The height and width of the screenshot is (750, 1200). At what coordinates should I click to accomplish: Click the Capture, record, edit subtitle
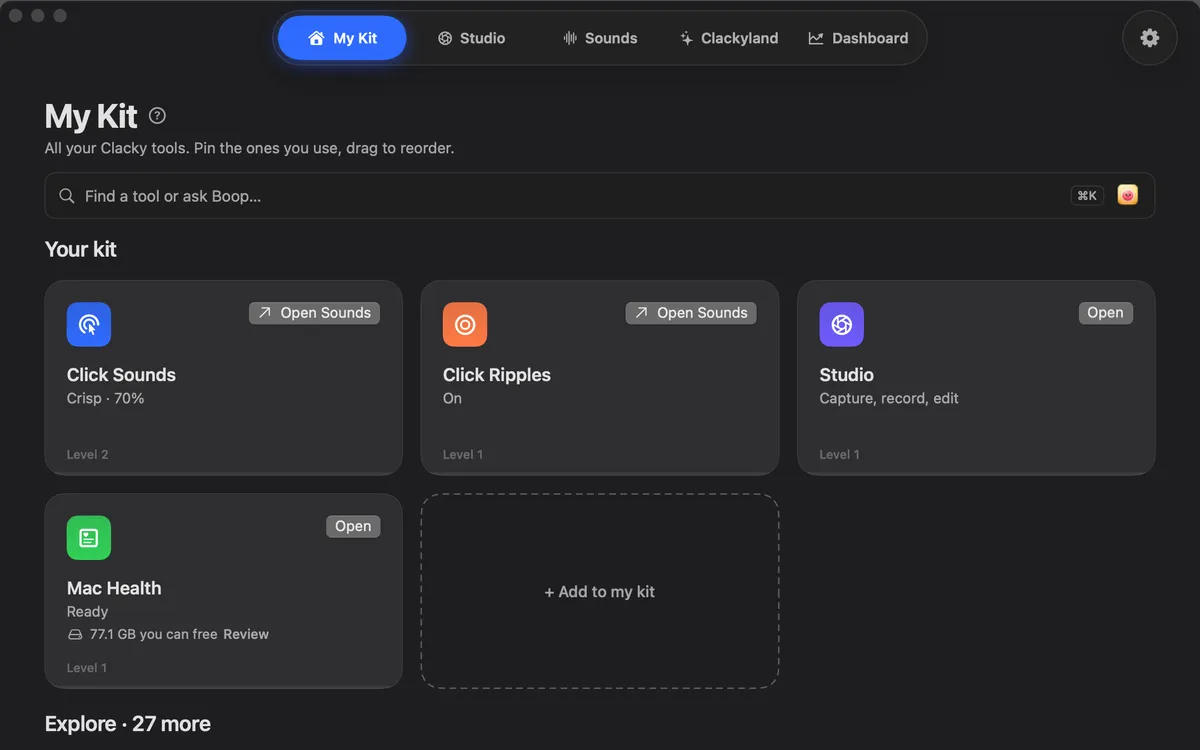[889, 398]
